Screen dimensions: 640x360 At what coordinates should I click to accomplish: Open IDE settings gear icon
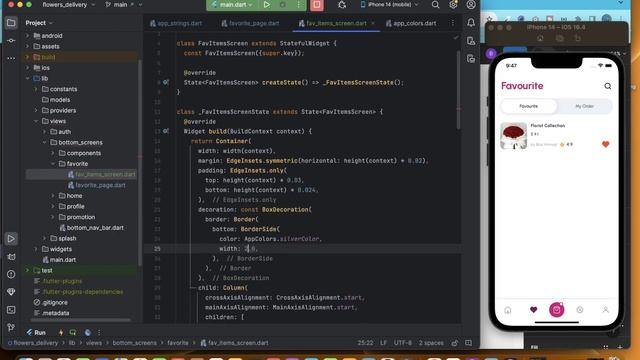pyautogui.click(x=453, y=5)
